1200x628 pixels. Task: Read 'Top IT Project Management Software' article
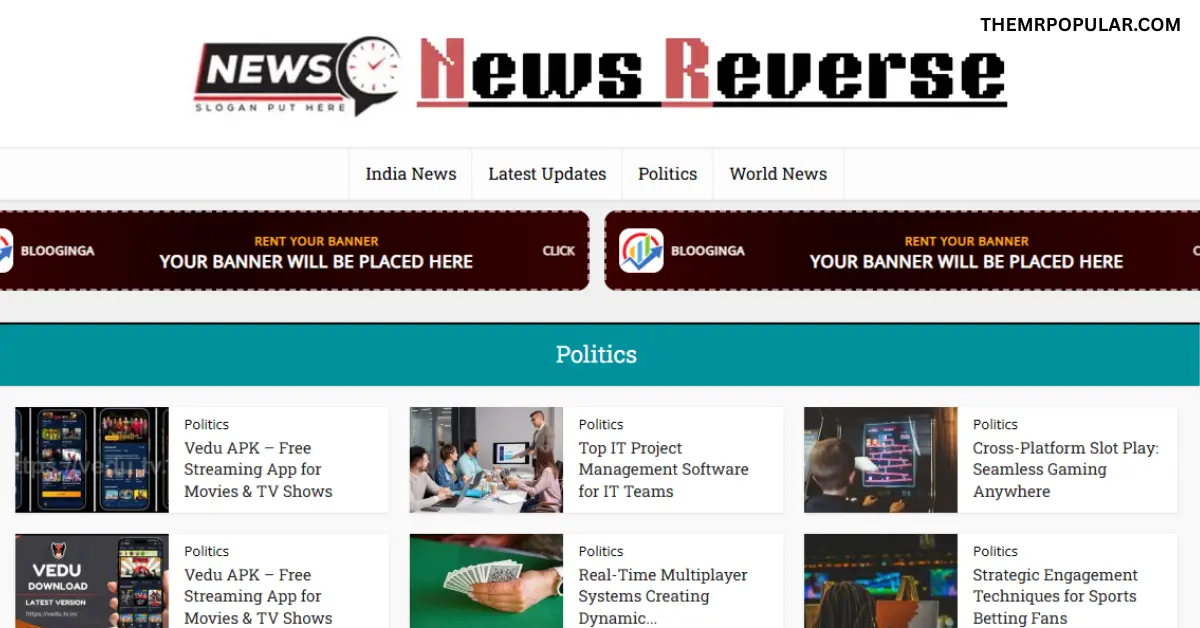(663, 470)
